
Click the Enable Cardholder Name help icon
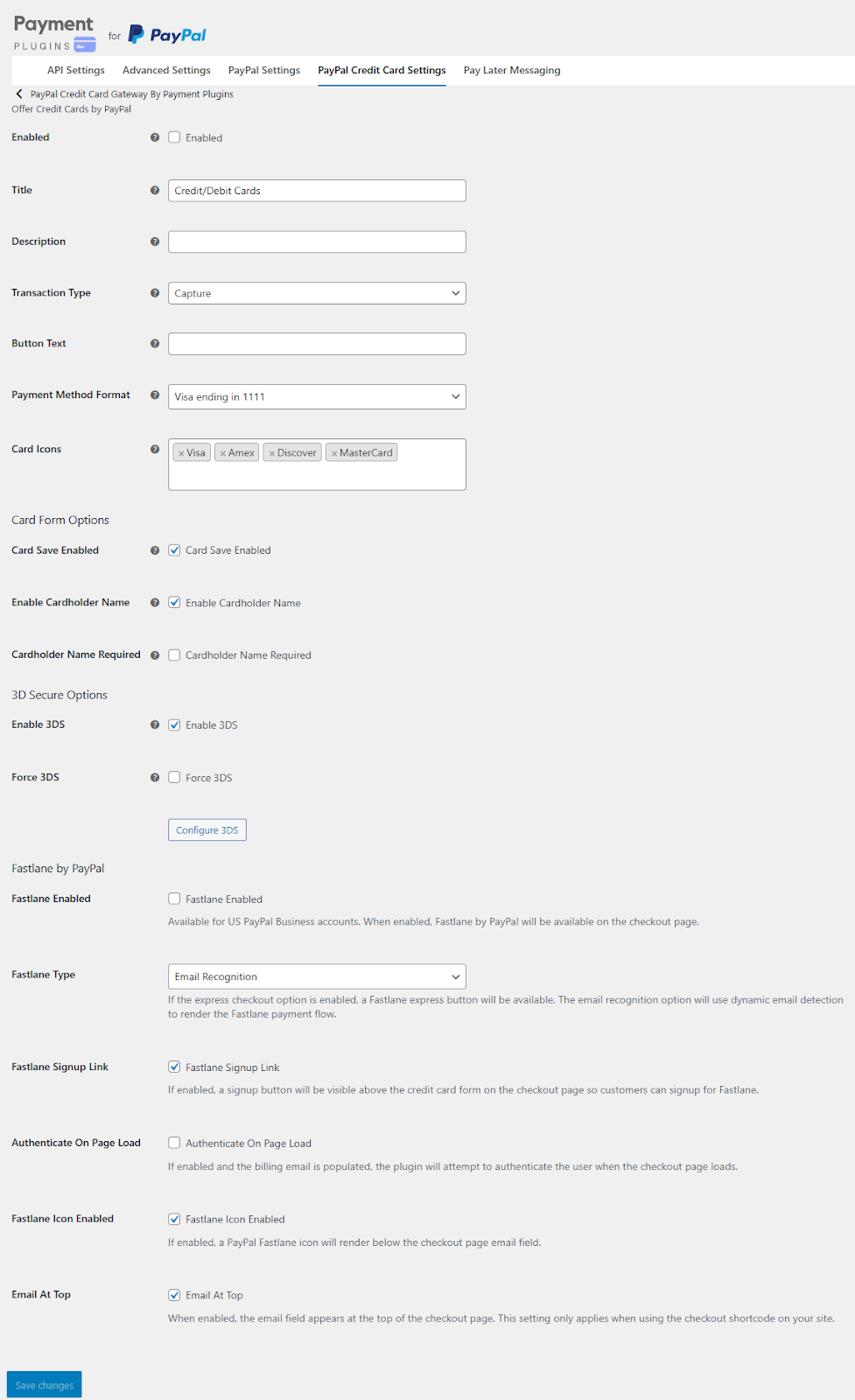(155, 603)
